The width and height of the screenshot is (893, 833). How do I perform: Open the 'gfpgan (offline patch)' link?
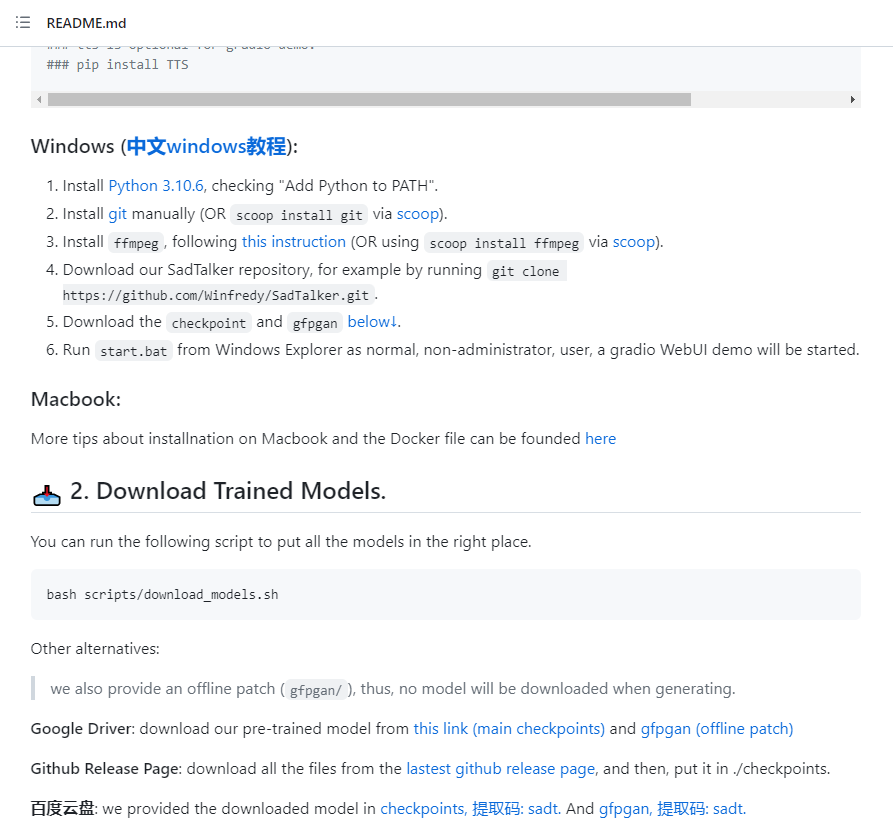coord(716,728)
